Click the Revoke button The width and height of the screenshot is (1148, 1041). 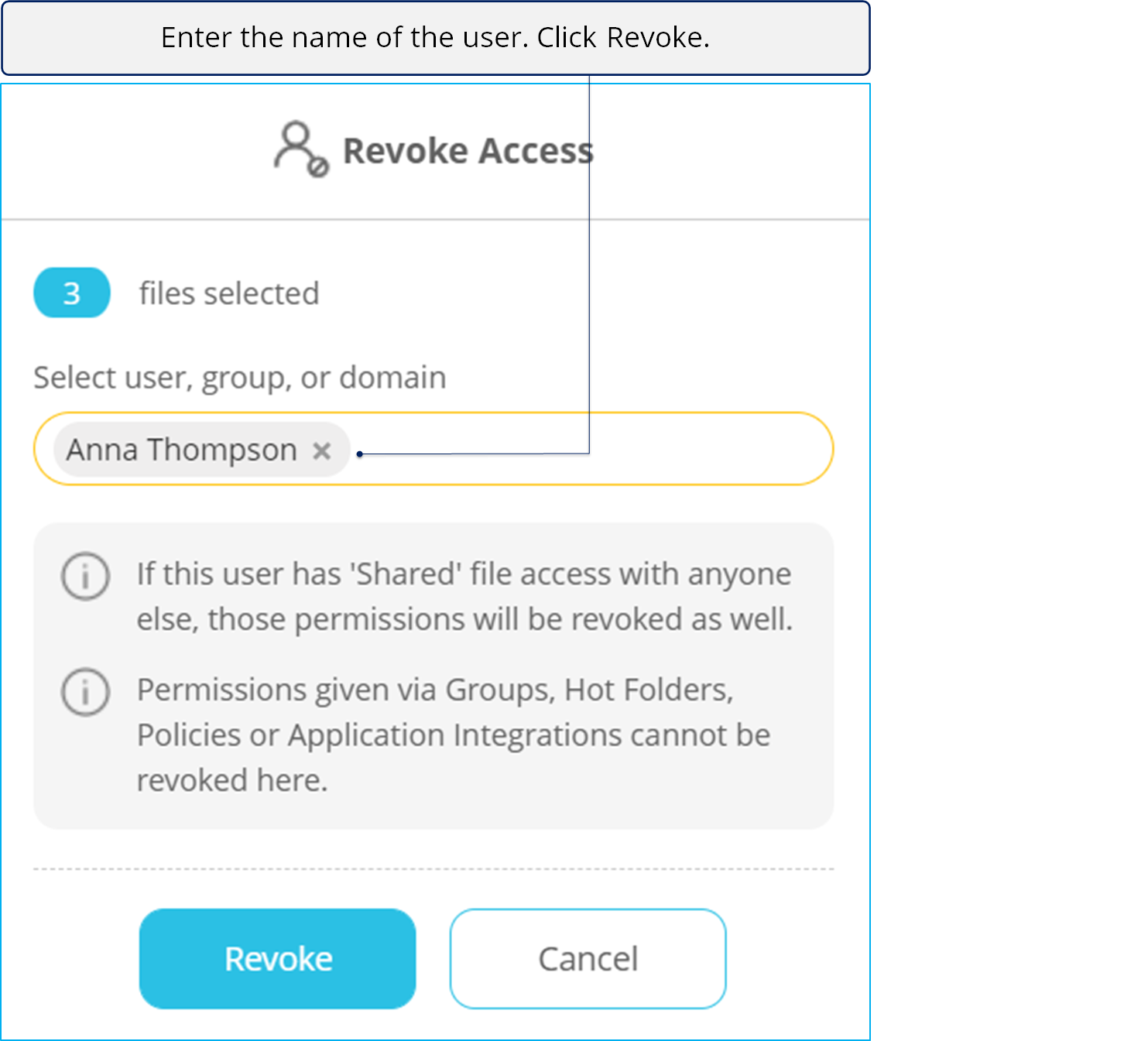pyautogui.click(x=277, y=959)
